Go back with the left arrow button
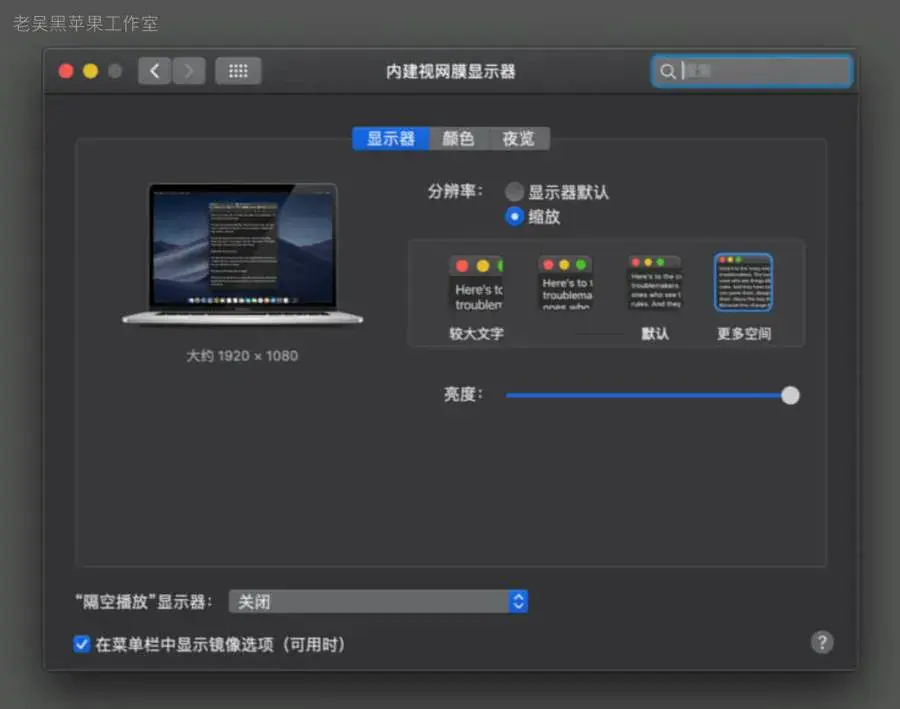This screenshot has width=900, height=709. 154,71
